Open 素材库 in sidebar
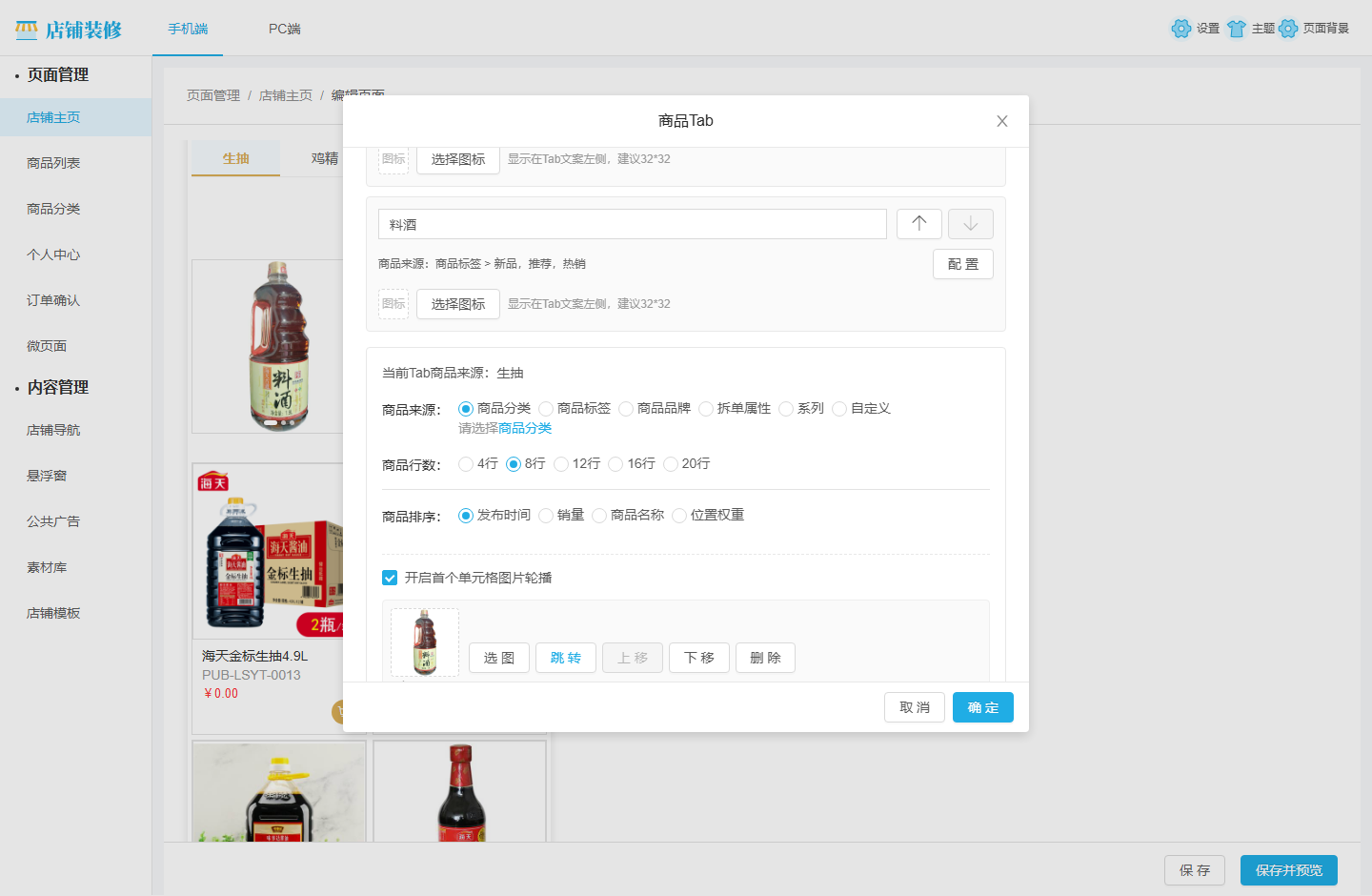Viewport: 1372px width, 896px height. [x=76, y=567]
